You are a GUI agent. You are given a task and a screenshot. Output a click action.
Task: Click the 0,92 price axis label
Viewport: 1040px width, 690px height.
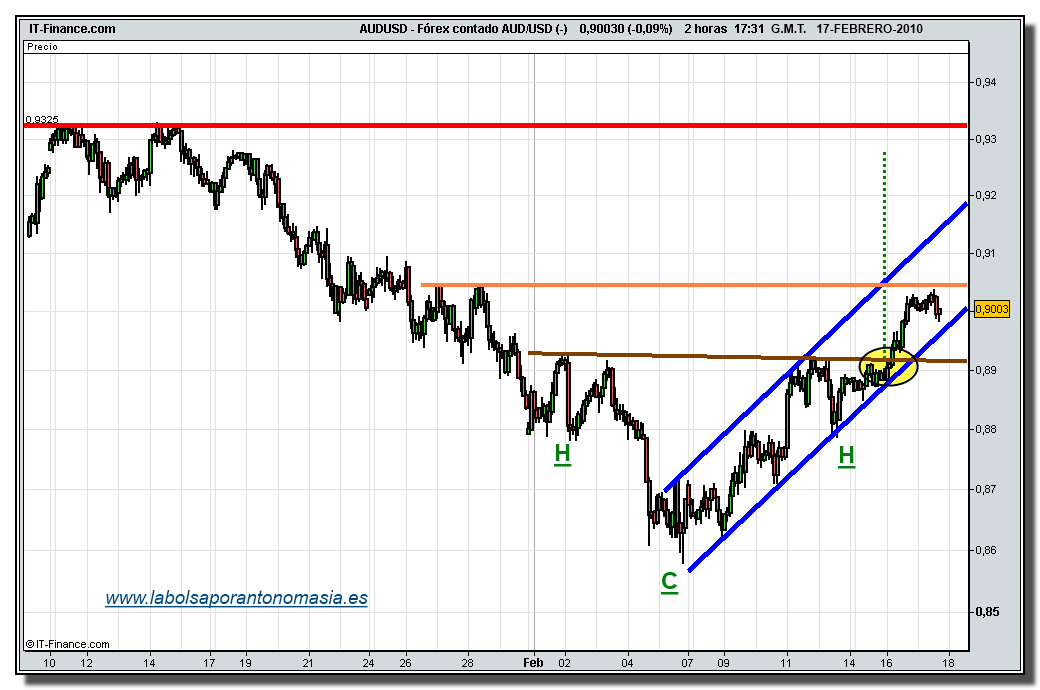coord(985,195)
